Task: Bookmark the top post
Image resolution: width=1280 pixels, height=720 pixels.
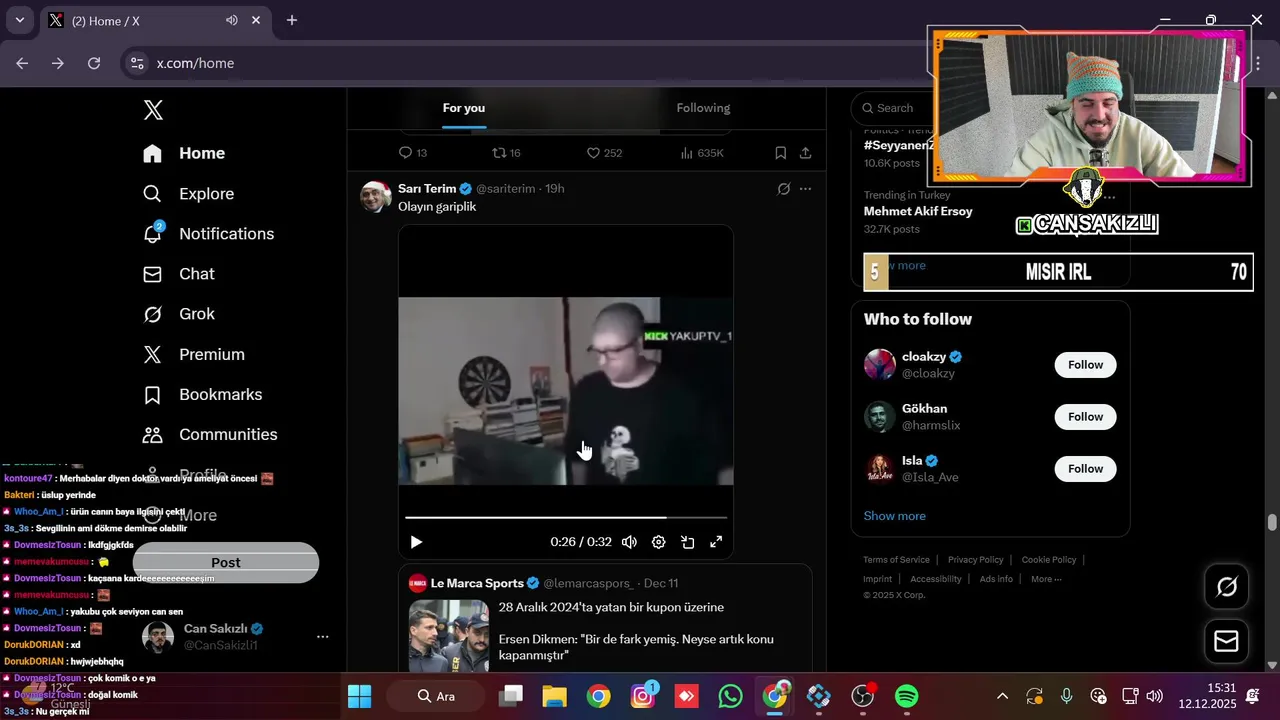Action: click(780, 153)
